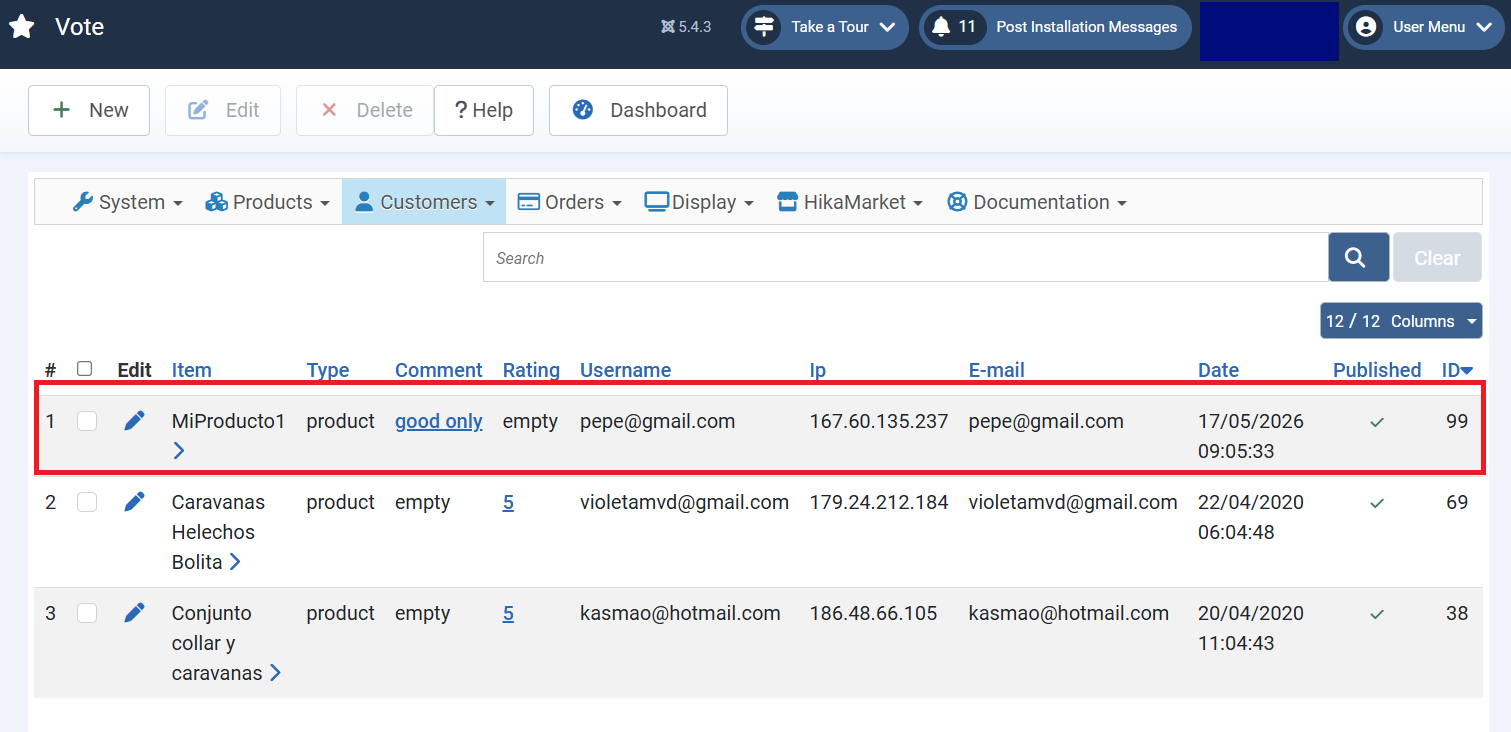Click the New button
1511x732 pixels.
tap(89, 110)
